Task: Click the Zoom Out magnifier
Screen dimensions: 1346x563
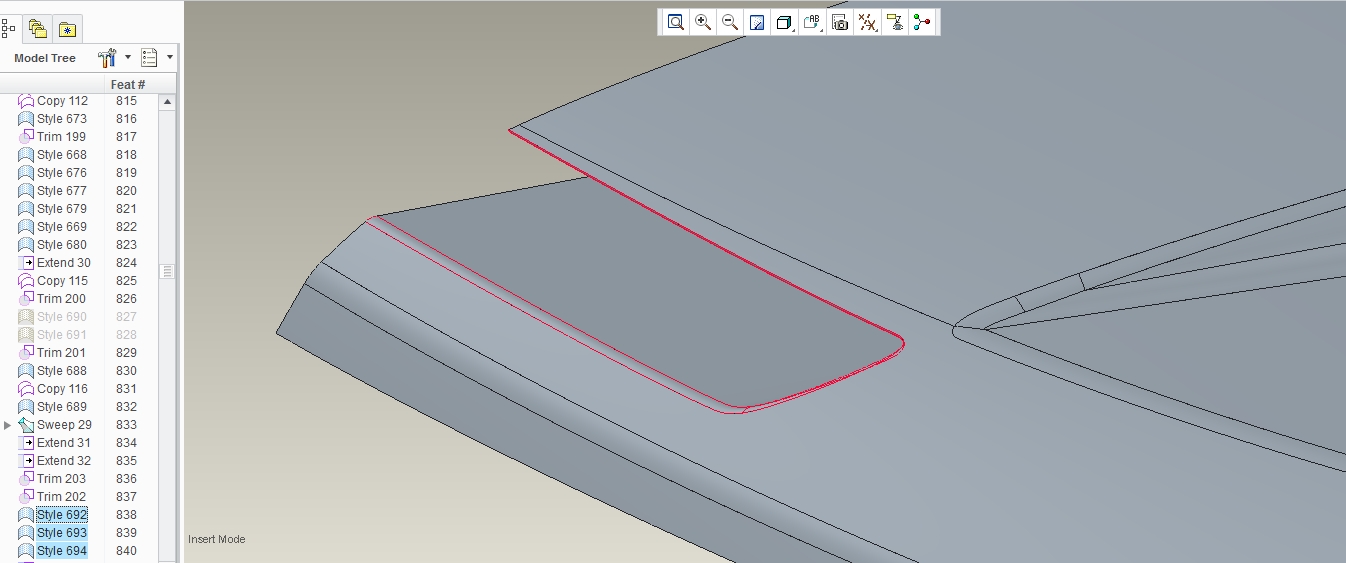Action: click(730, 22)
